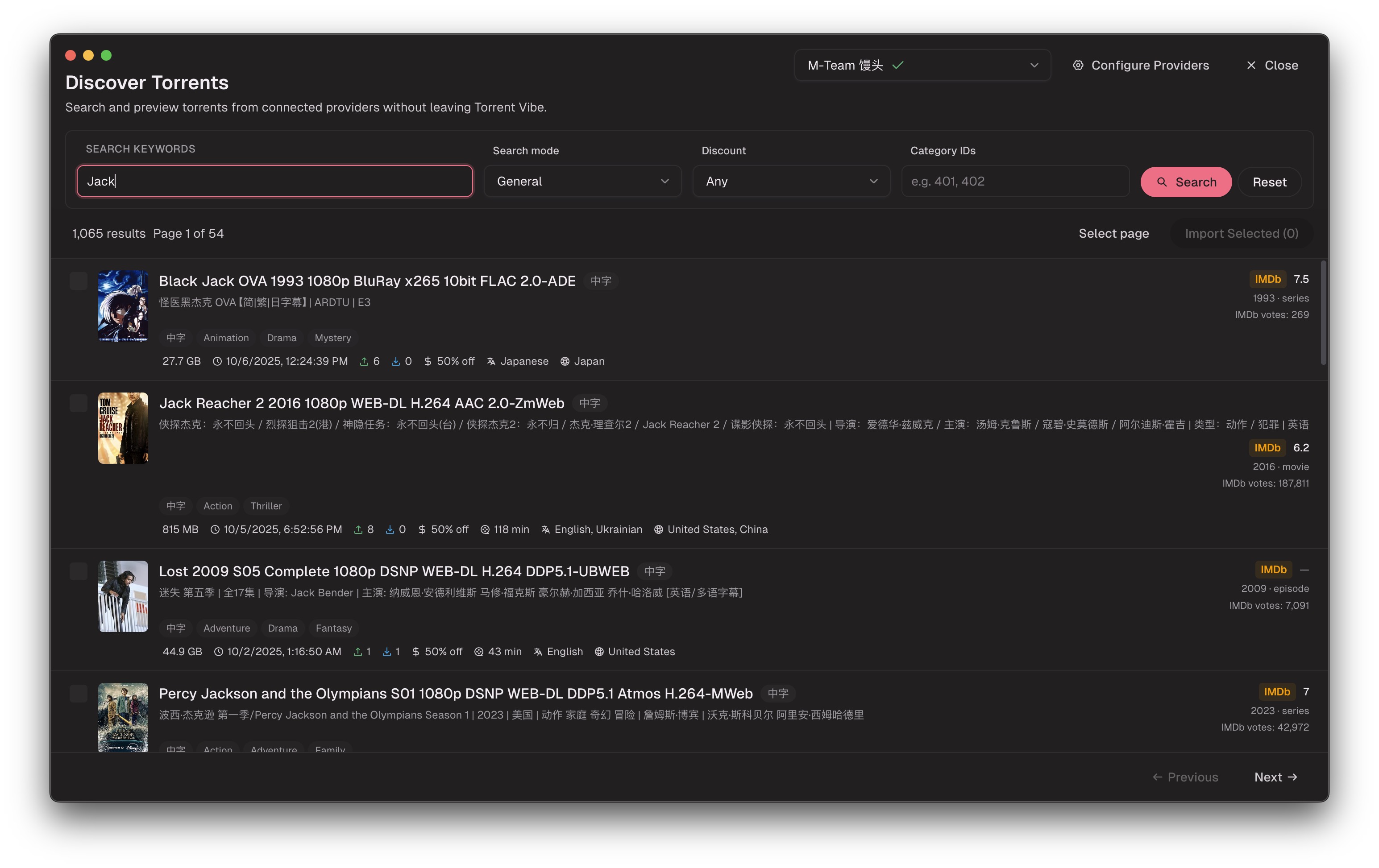Click the globe icon beside Japan
Viewport: 1379px width, 868px height.
(x=565, y=361)
